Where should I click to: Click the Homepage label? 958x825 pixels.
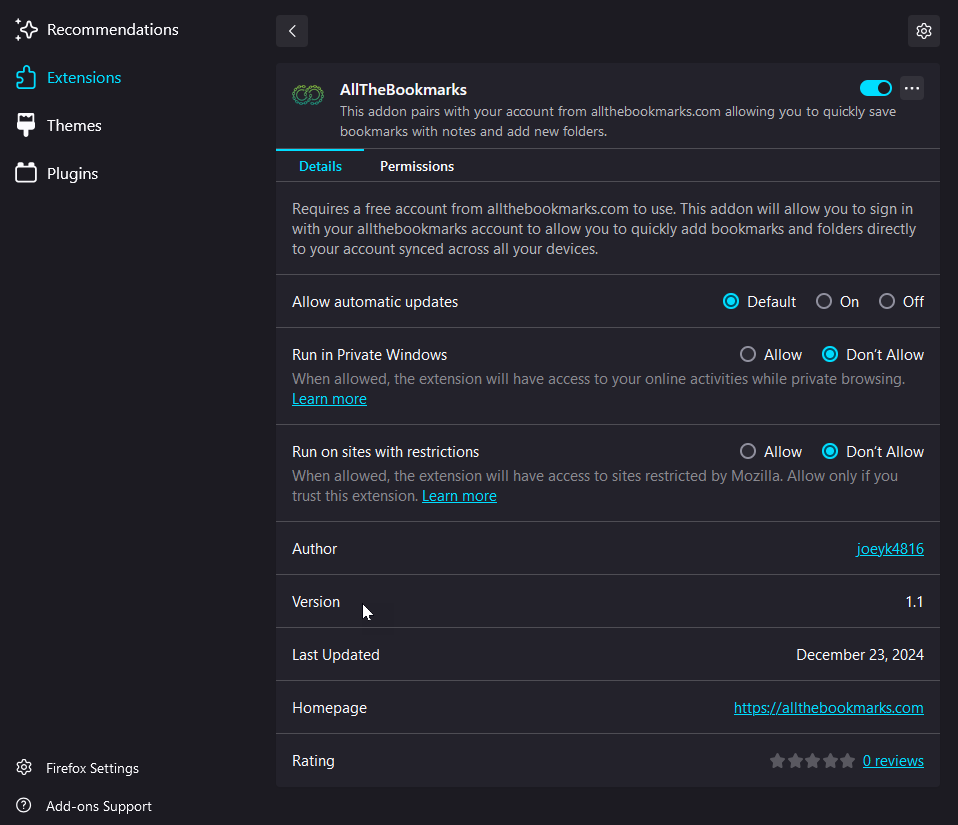tap(329, 708)
